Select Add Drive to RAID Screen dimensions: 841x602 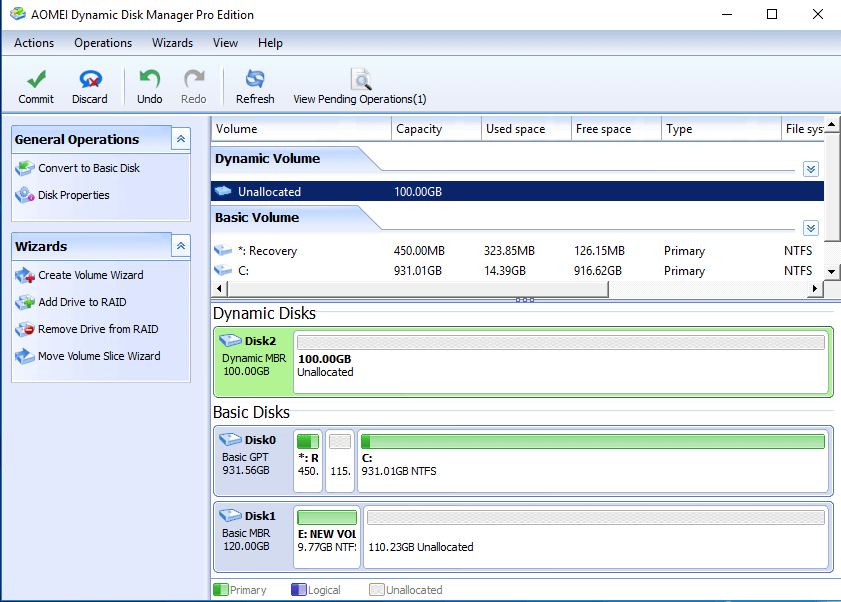click(82, 302)
